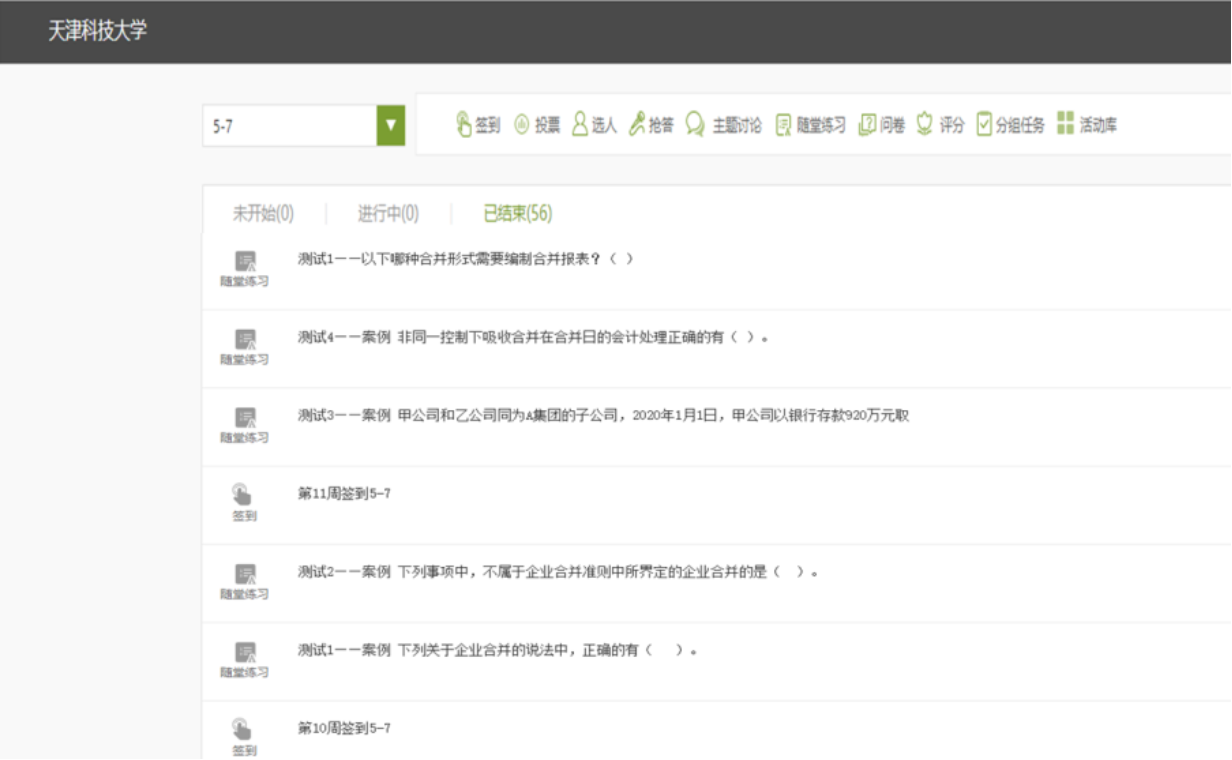
Task: Click the 5-7 class selection field
Action: coord(289,126)
